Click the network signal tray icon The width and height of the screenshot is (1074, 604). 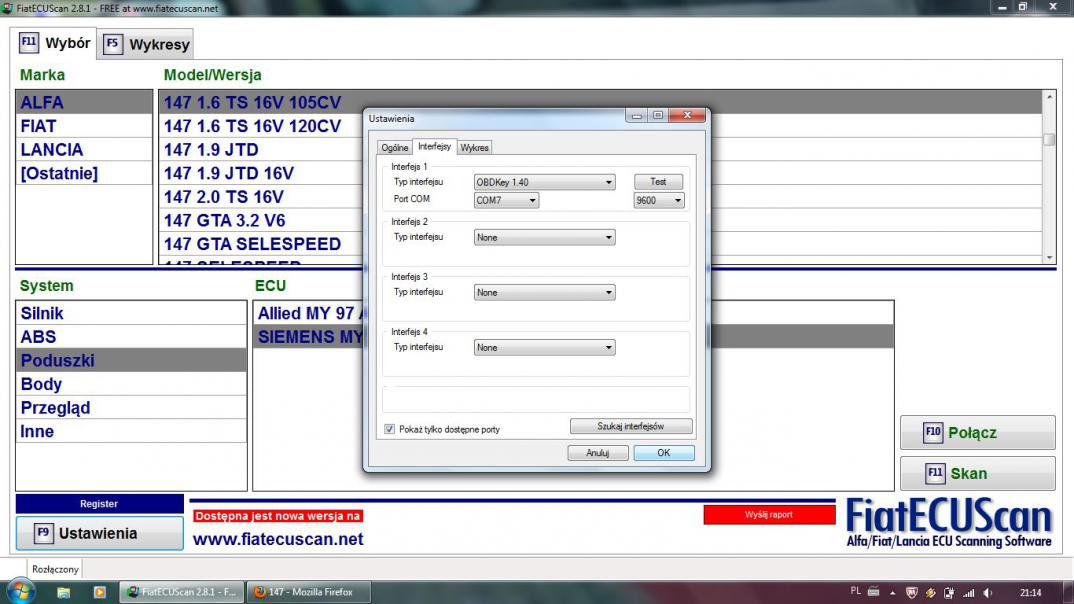tap(969, 593)
